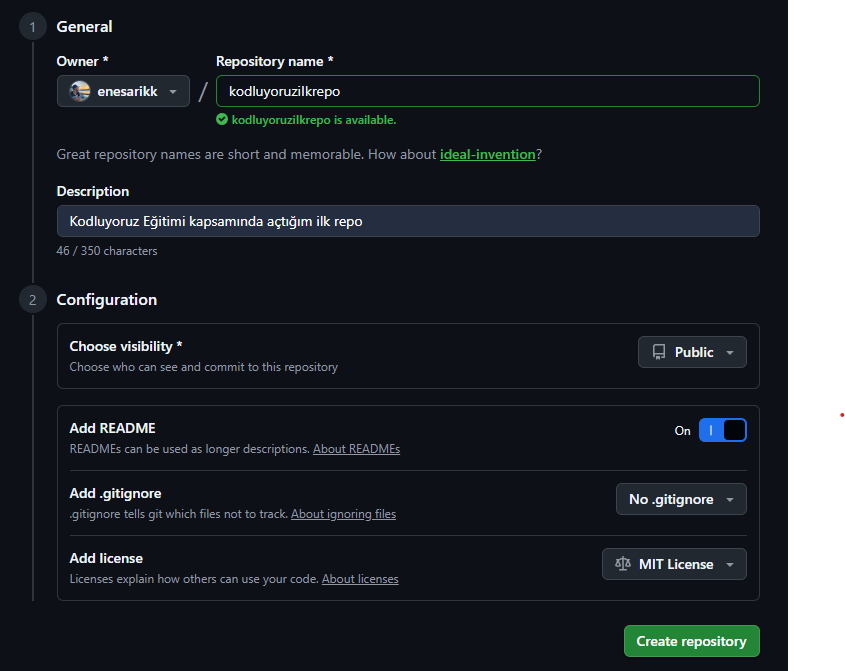Click the 'Add .gitignore' label
Image resolution: width=845 pixels, height=671 pixels.
(115, 493)
